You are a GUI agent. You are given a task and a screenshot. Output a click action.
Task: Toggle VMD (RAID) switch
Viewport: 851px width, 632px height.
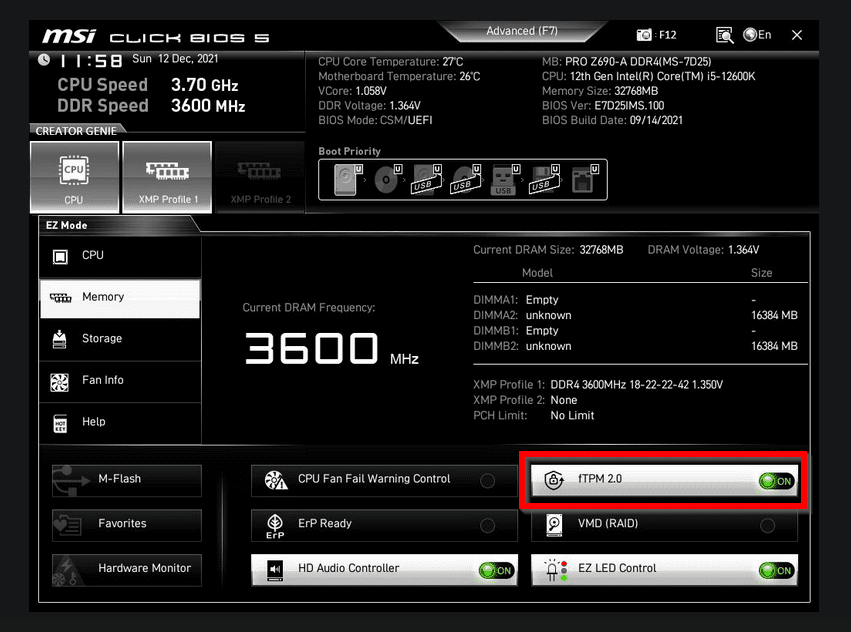(767, 526)
